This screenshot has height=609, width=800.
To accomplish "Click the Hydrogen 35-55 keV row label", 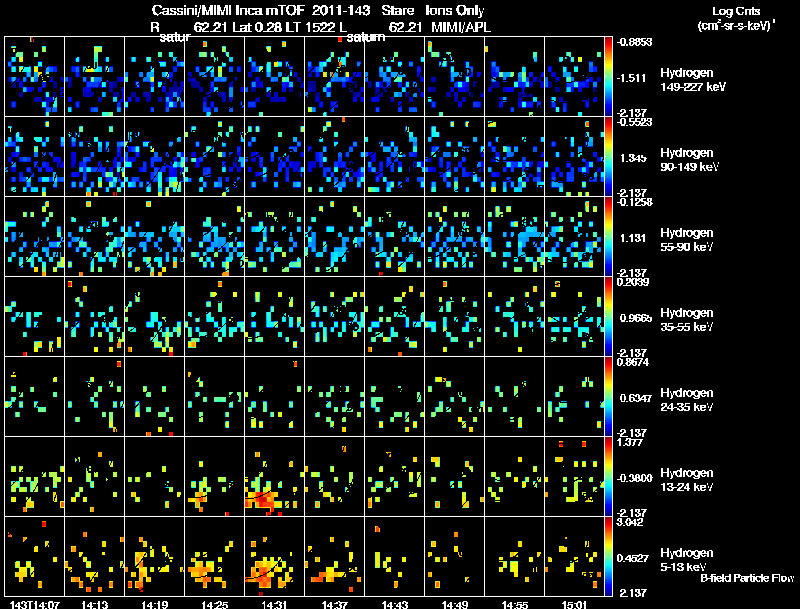I will coord(687,320).
